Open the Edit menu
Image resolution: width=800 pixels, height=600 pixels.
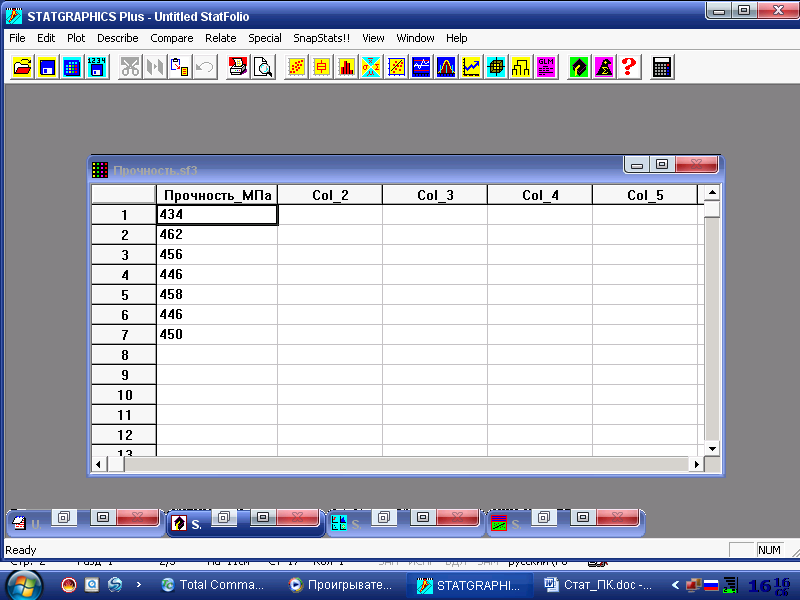(x=46, y=38)
